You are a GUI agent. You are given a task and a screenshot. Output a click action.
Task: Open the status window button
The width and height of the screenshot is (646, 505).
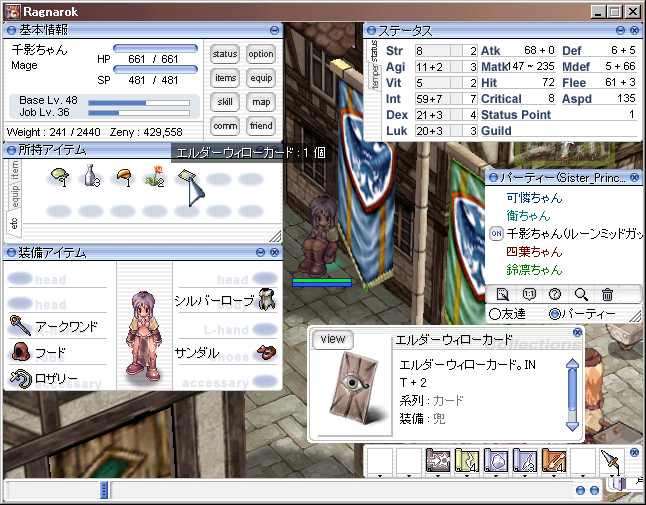click(x=225, y=54)
